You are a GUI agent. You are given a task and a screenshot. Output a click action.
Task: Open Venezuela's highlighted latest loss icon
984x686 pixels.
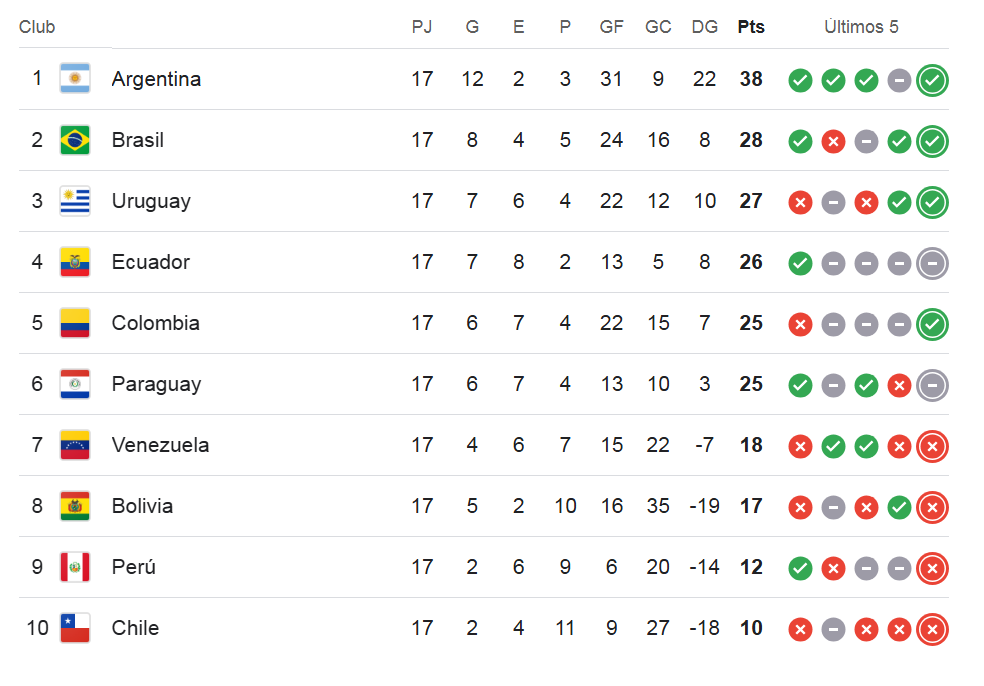[932, 446]
